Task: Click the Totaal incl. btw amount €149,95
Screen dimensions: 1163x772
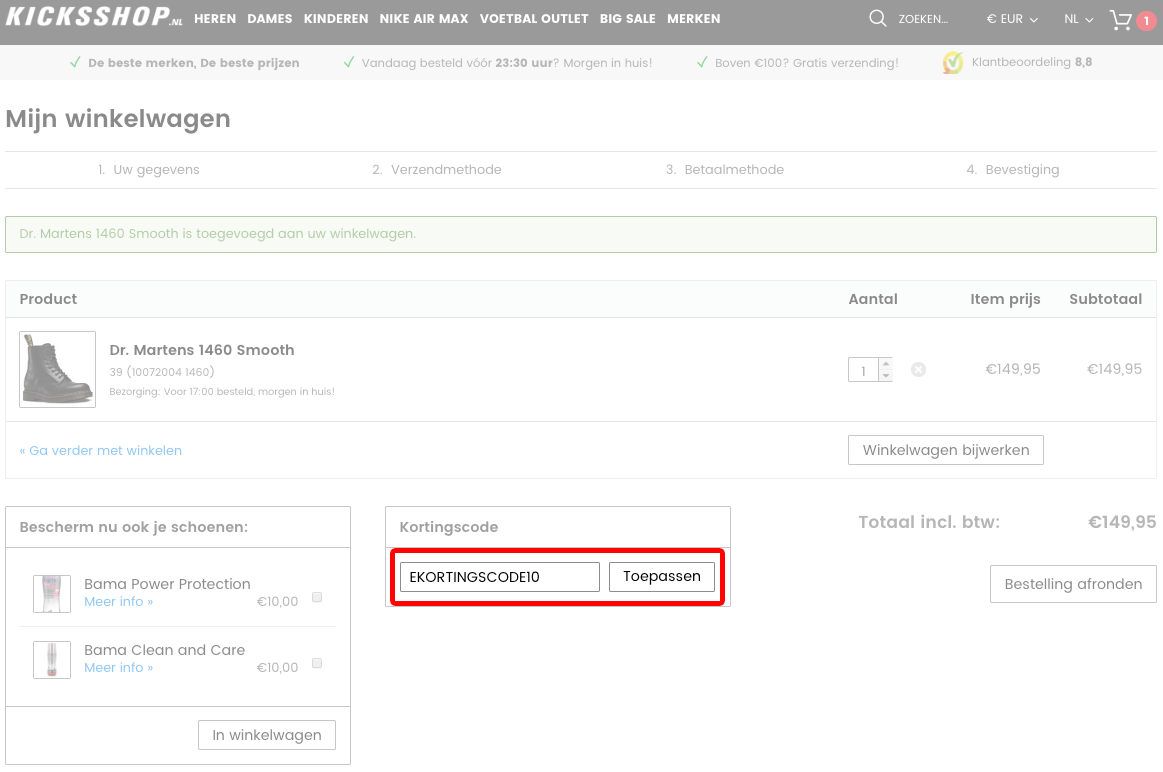Action: (x=1121, y=522)
